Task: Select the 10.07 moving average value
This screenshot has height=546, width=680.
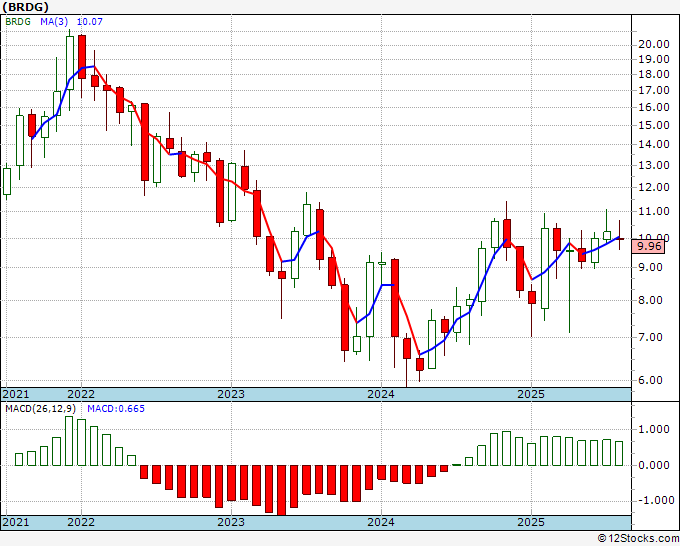Action: (90, 22)
